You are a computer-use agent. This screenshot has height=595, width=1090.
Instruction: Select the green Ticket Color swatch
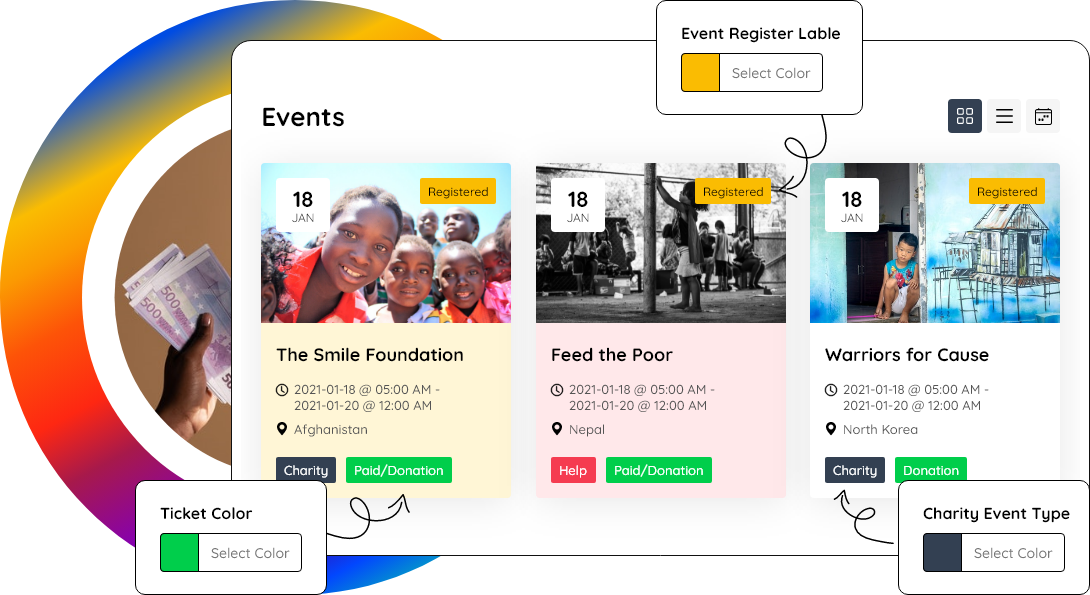click(x=180, y=553)
